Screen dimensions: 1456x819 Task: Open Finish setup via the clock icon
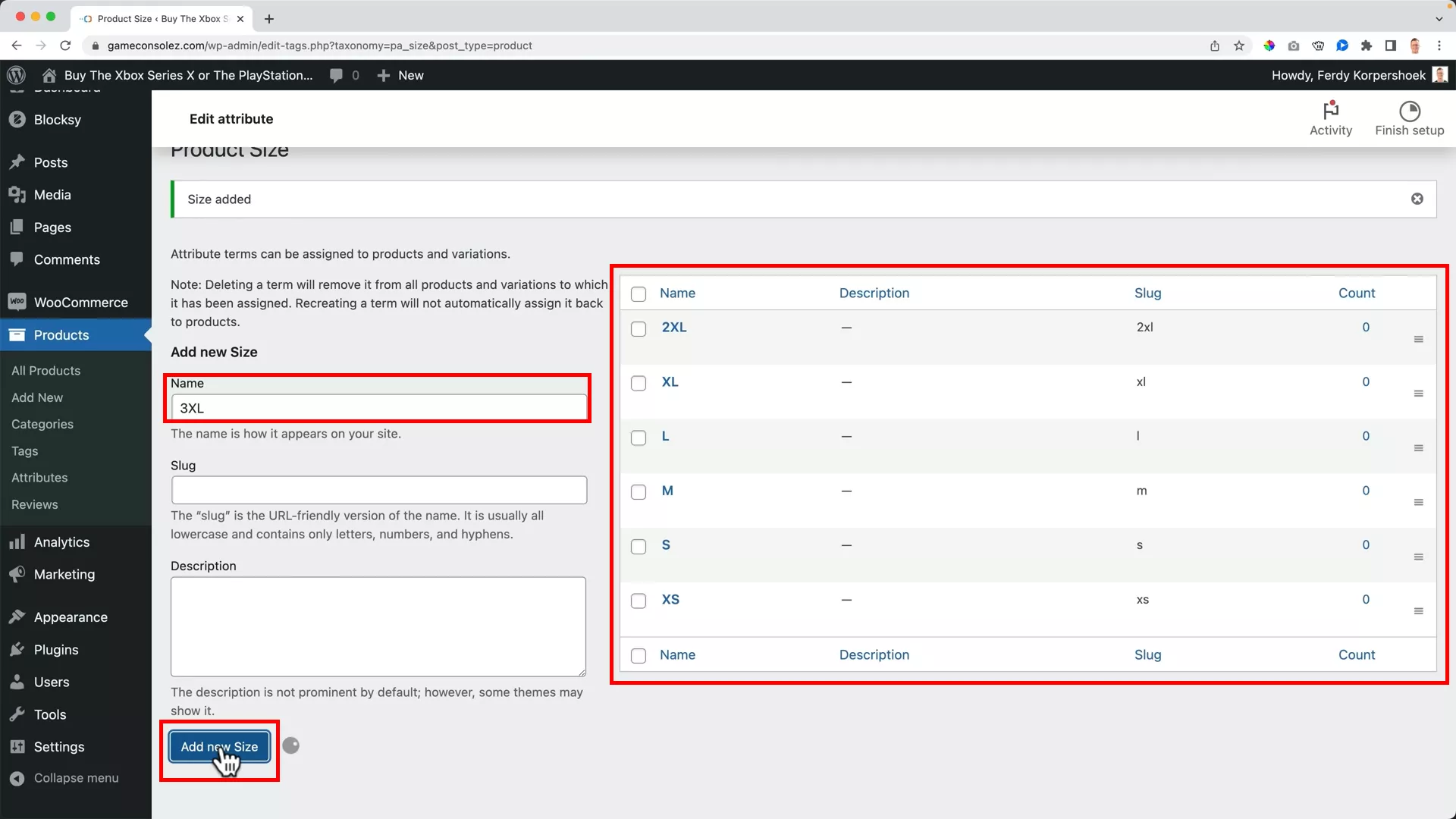tap(1410, 111)
